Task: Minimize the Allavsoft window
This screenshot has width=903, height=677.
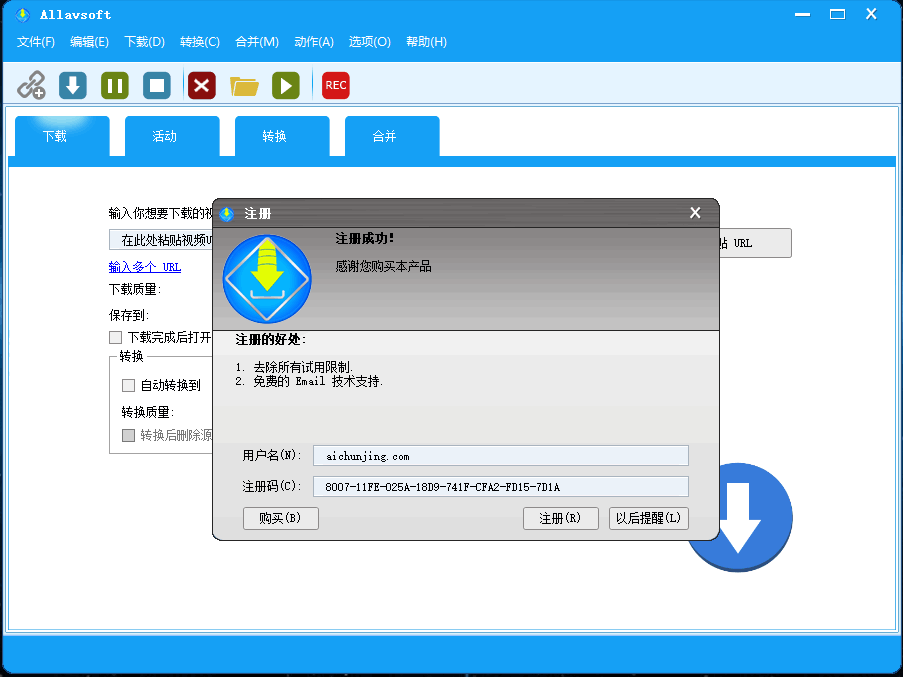Action: click(x=802, y=14)
